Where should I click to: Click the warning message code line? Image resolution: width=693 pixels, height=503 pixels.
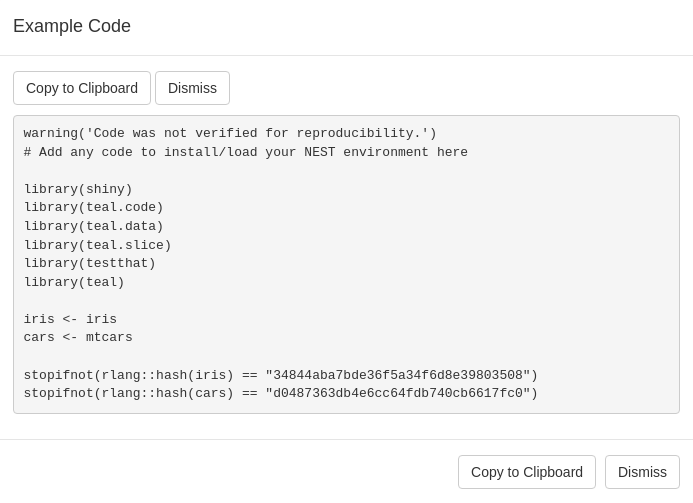230,134
